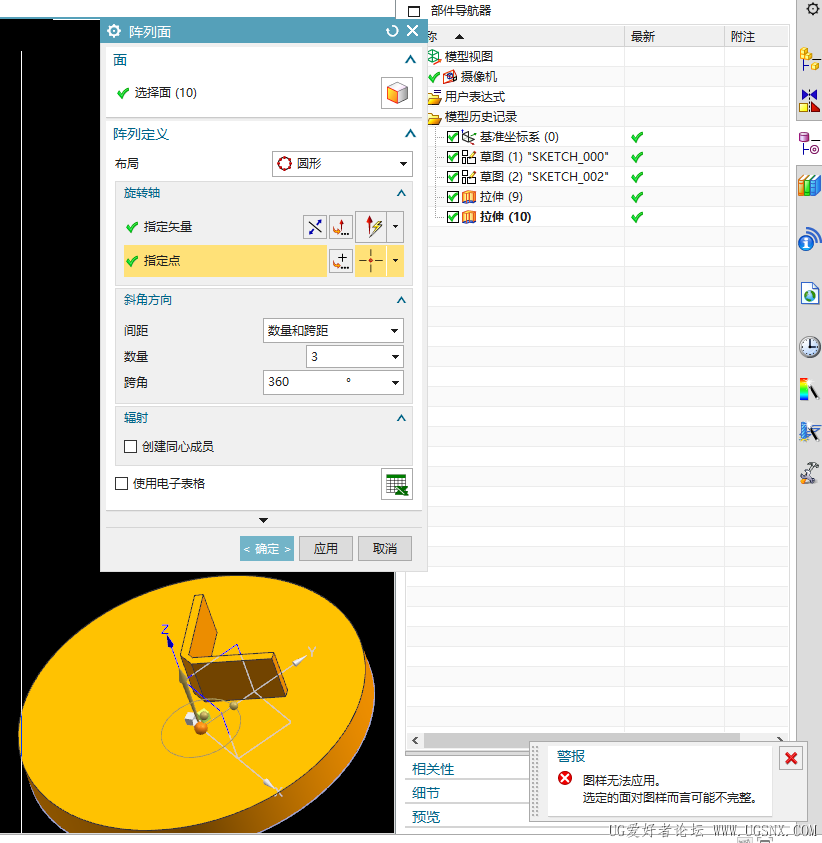Viewport: 822px width, 843px height.
Task: Uncheck the SKETCH_000 feature checkbox
Action: [453, 157]
